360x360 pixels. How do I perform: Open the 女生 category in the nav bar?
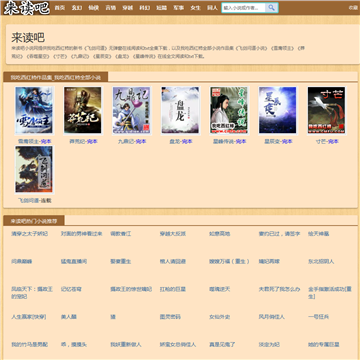[196, 8]
